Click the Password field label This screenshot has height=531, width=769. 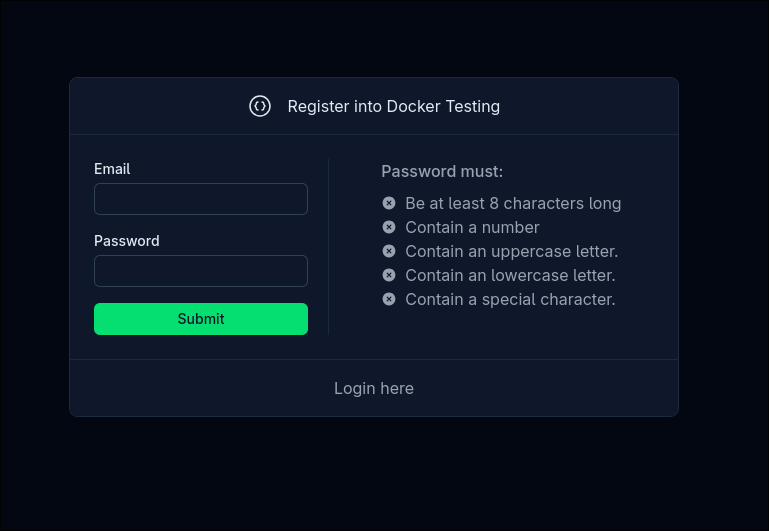(x=126, y=241)
